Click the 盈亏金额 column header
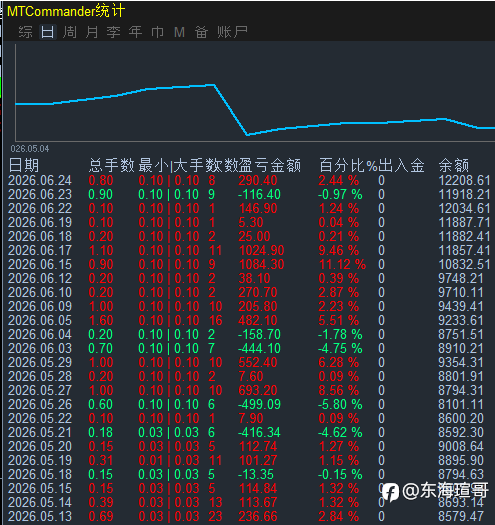This screenshot has height=525, width=495. click(270, 165)
